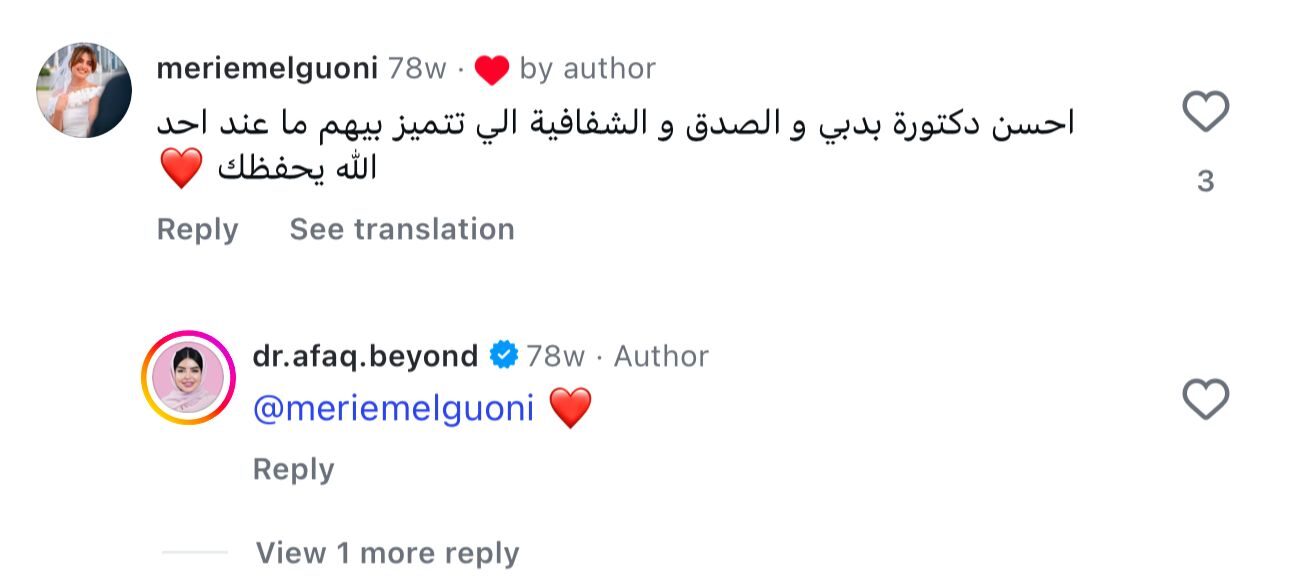
Task: Click the red heart liked-by-author icon
Action: click(491, 69)
